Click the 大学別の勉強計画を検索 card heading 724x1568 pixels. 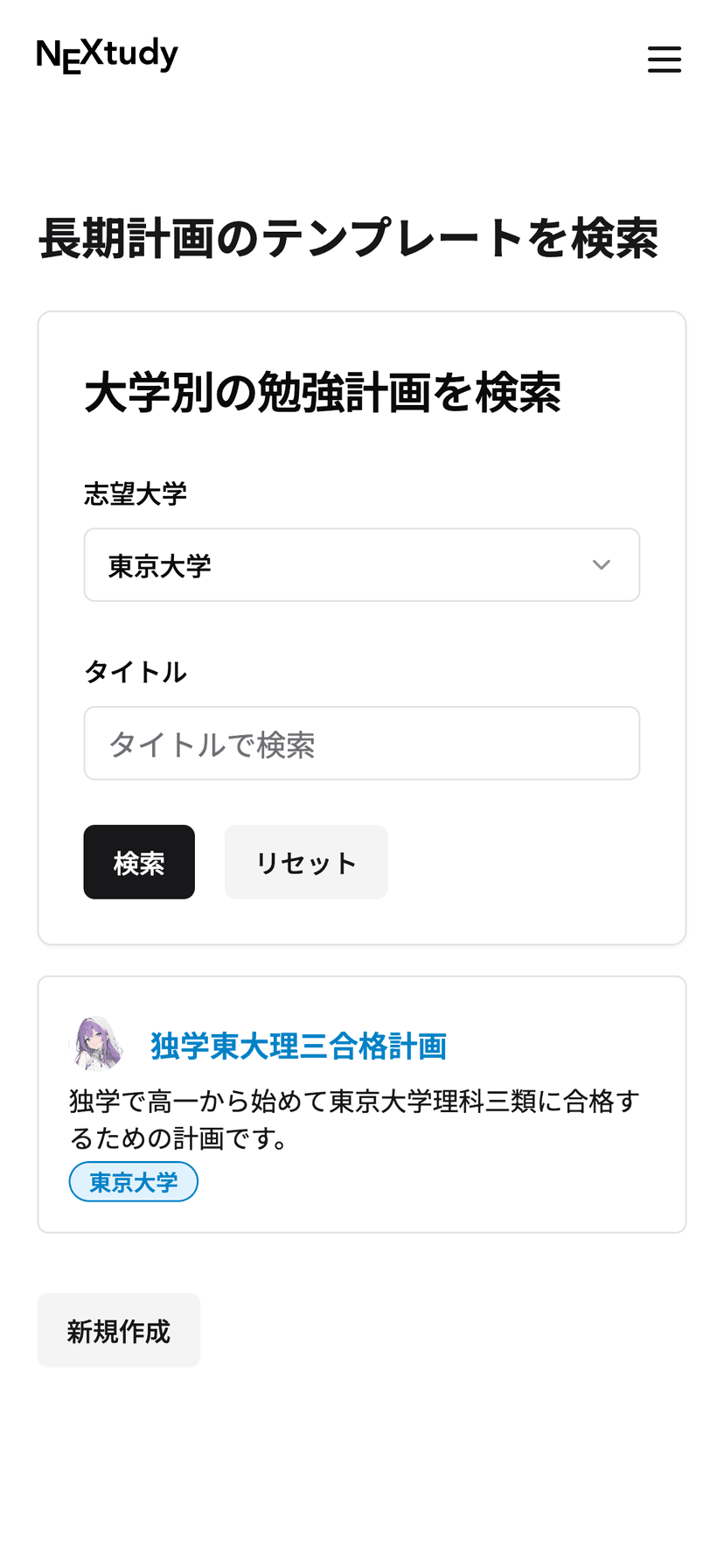(323, 393)
